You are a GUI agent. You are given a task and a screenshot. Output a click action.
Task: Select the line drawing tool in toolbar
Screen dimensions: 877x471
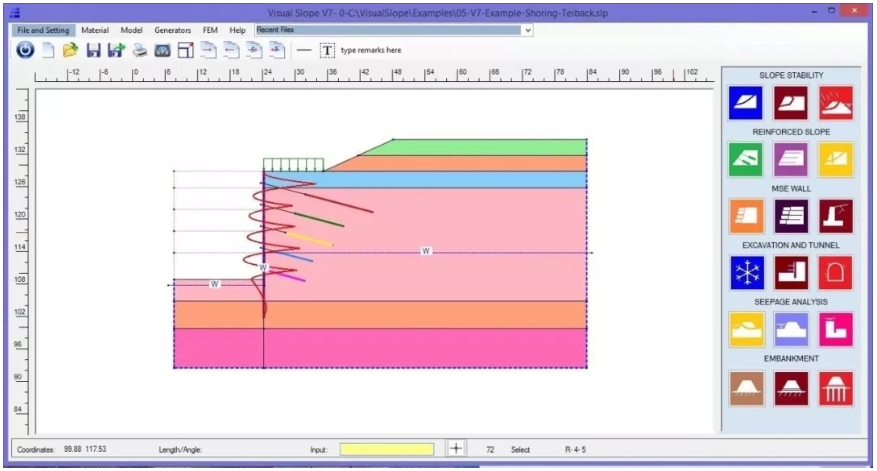coord(304,50)
